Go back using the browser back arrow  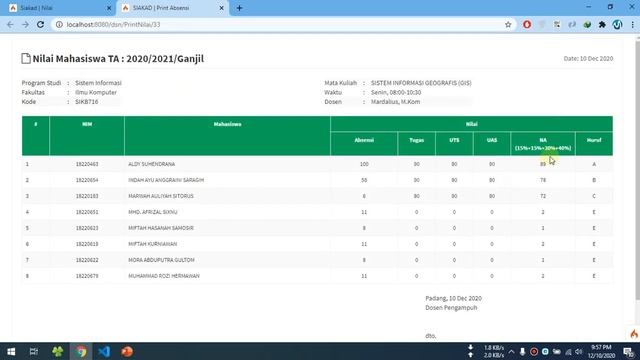click(x=10, y=24)
